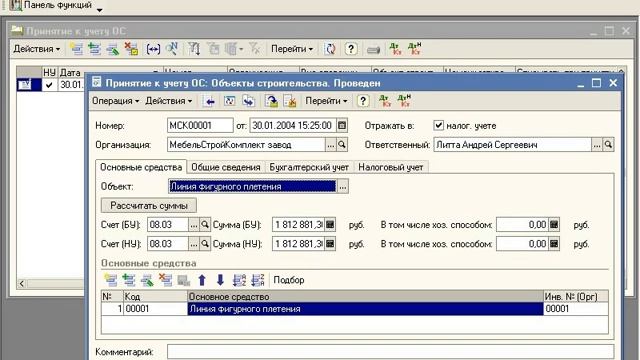Switch to the Бухгалтерский учет tab
The width and height of the screenshot is (640, 360).
[309, 167]
